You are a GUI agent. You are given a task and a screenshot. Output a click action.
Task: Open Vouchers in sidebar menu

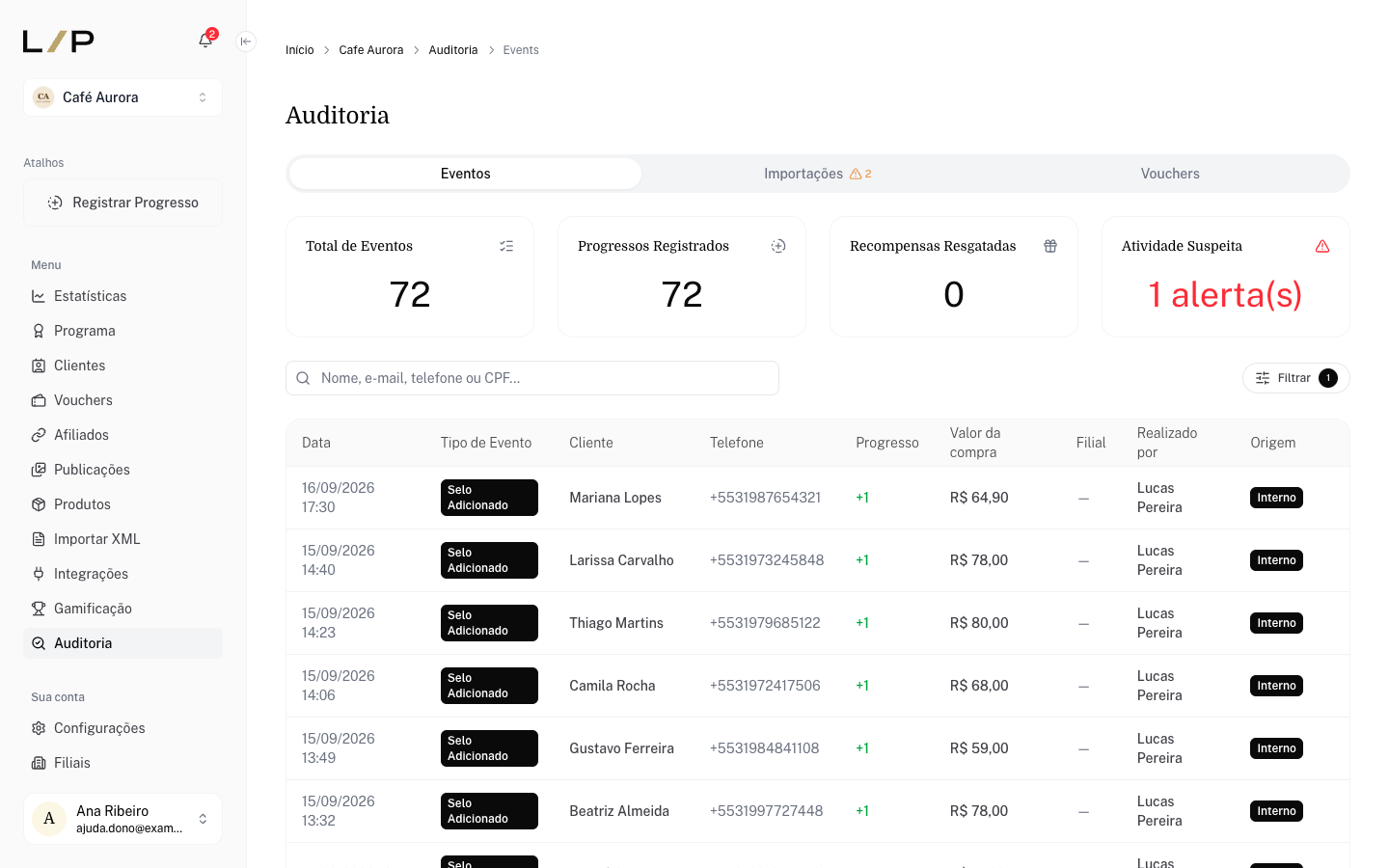point(123,400)
